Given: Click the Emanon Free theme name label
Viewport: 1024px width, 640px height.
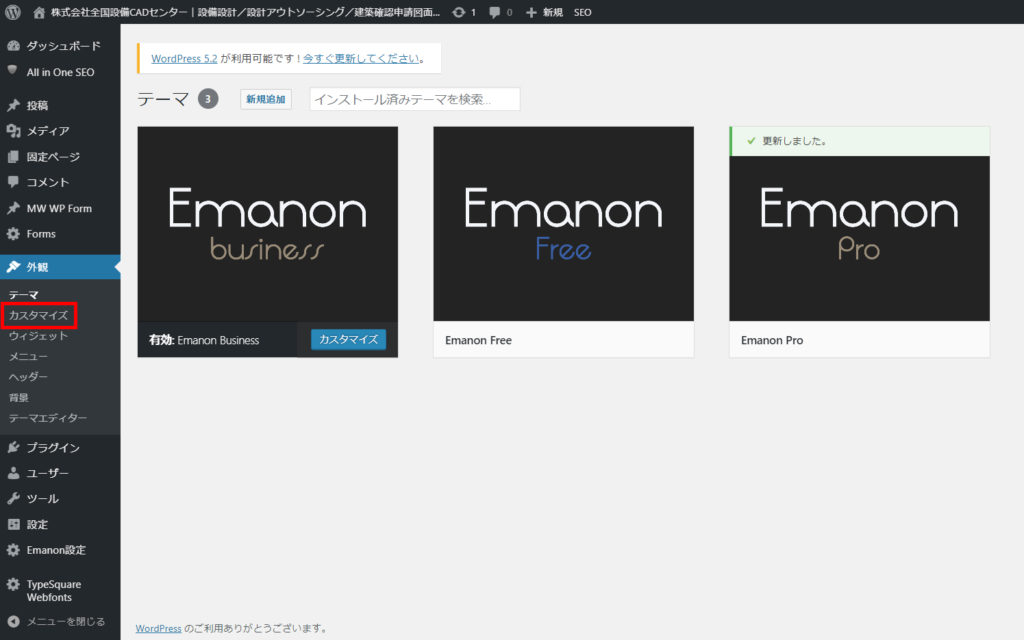Looking at the screenshot, I should pos(479,340).
